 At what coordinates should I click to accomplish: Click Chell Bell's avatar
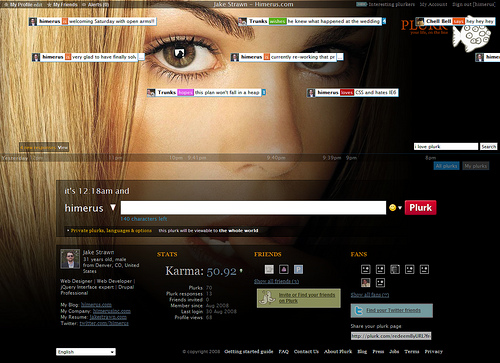click(420, 21)
